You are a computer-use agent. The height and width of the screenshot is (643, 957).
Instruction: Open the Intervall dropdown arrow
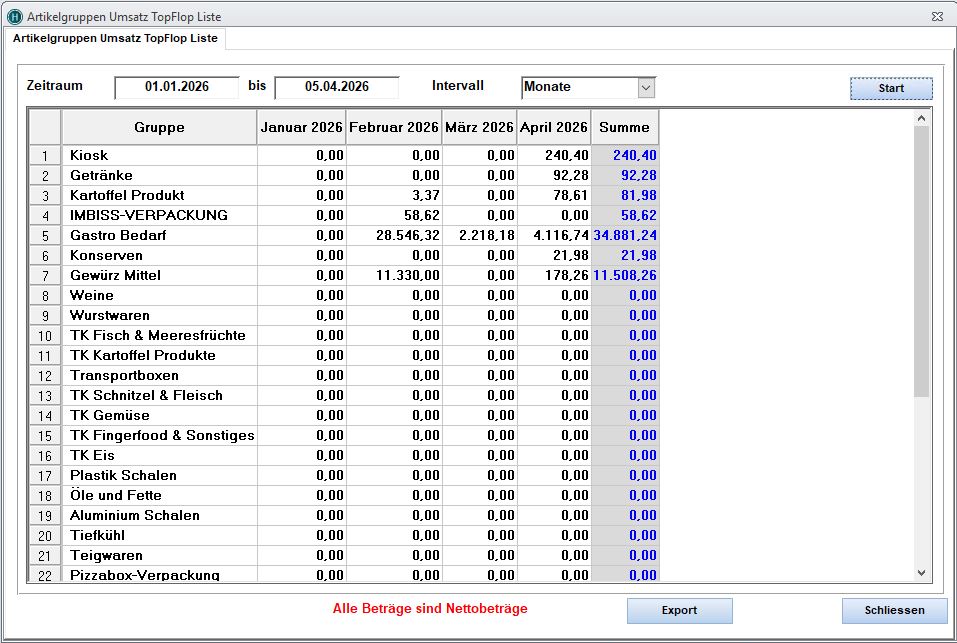coord(646,88)
